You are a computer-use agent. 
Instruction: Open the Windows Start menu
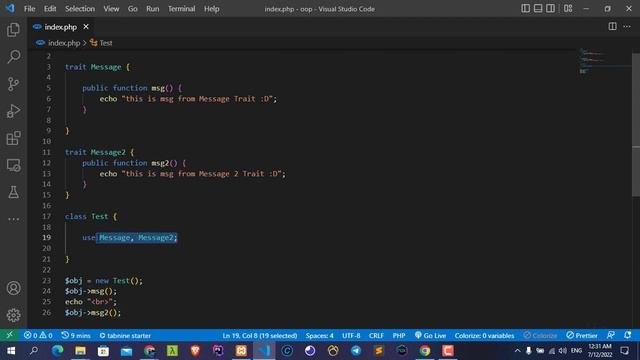point(11,351)
